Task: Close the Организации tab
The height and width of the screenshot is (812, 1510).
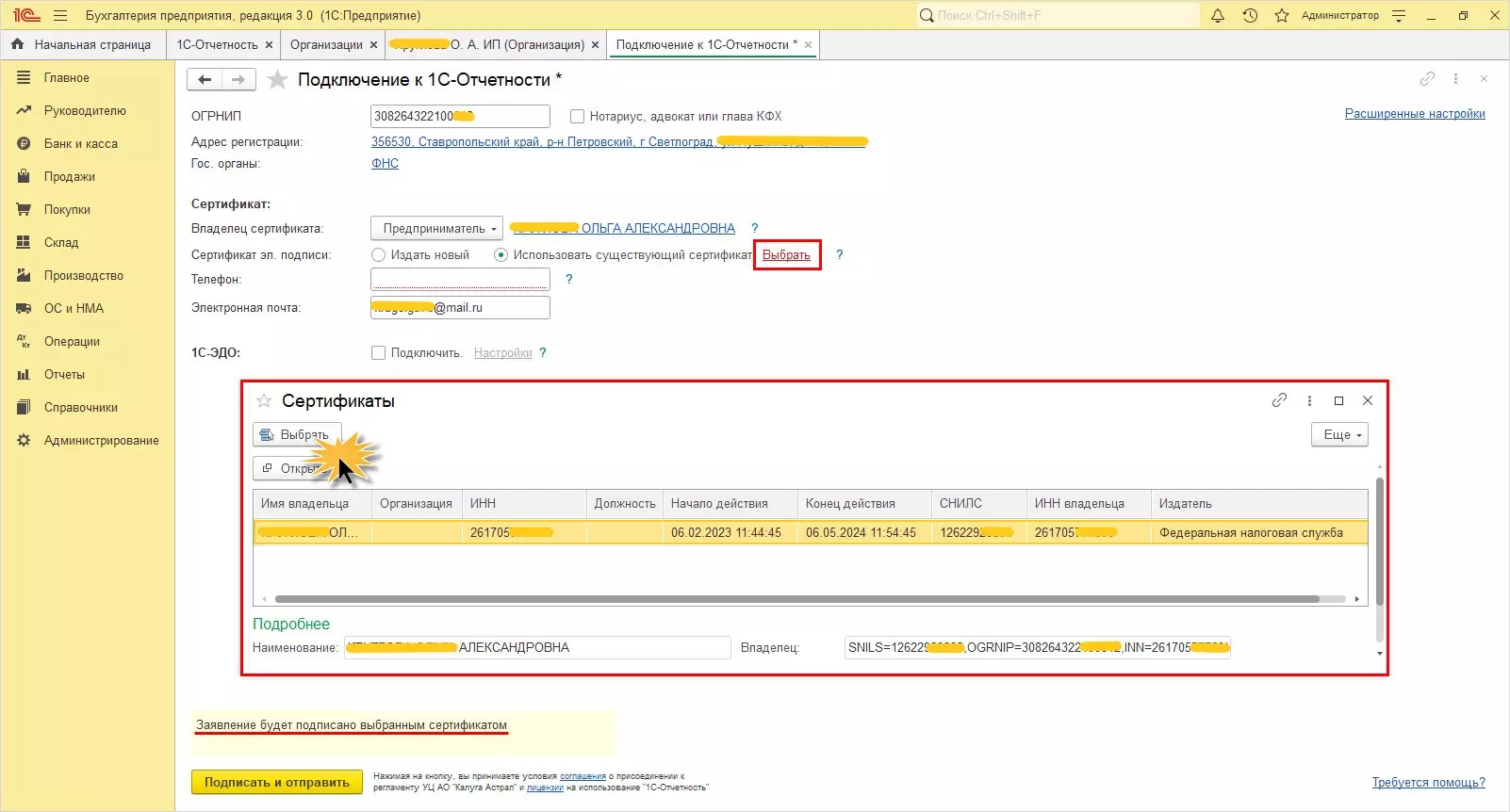Action: pos(373,44)
